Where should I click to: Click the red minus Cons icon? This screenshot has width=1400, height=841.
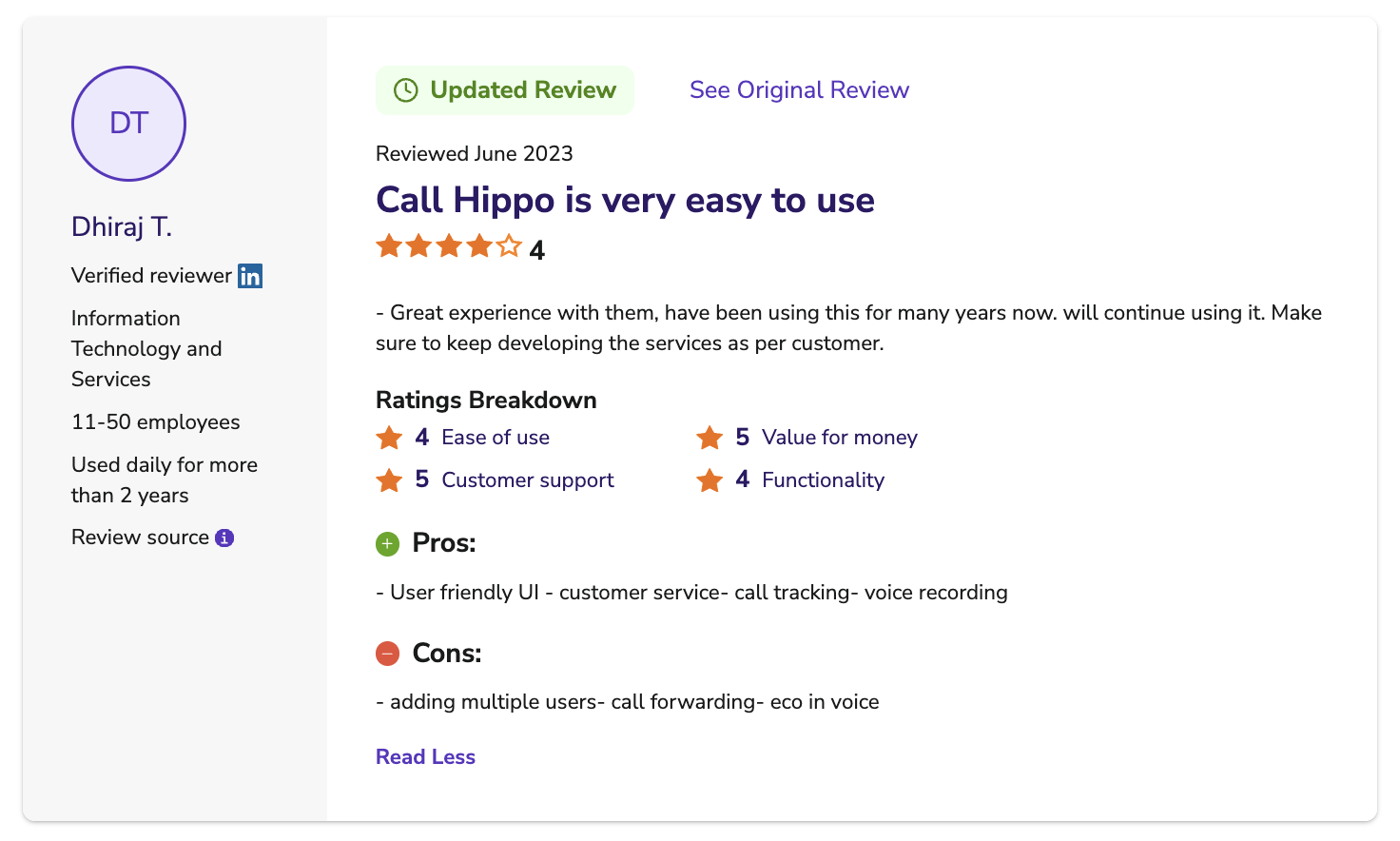click(387, 654)
